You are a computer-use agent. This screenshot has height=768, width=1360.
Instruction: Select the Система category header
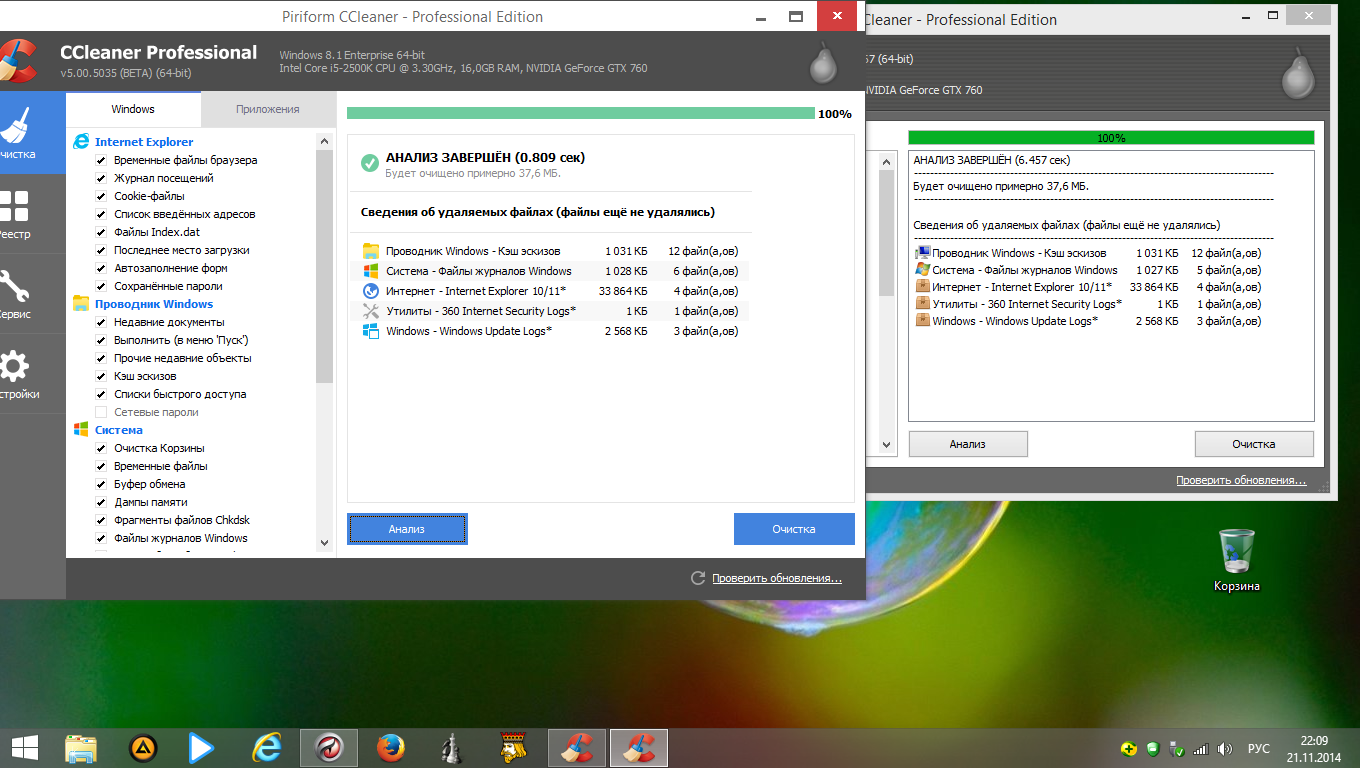[119, 430]
